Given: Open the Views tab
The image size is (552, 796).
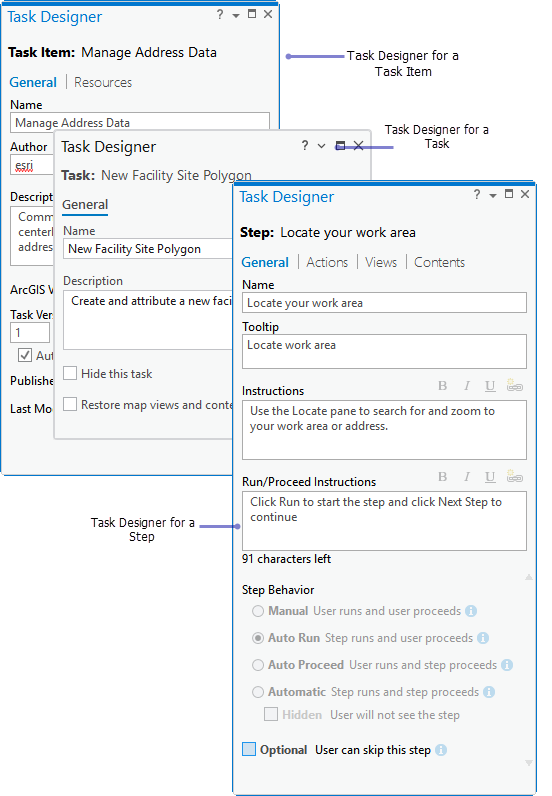Looking at the screenshot, I should [x=381, y=262].
